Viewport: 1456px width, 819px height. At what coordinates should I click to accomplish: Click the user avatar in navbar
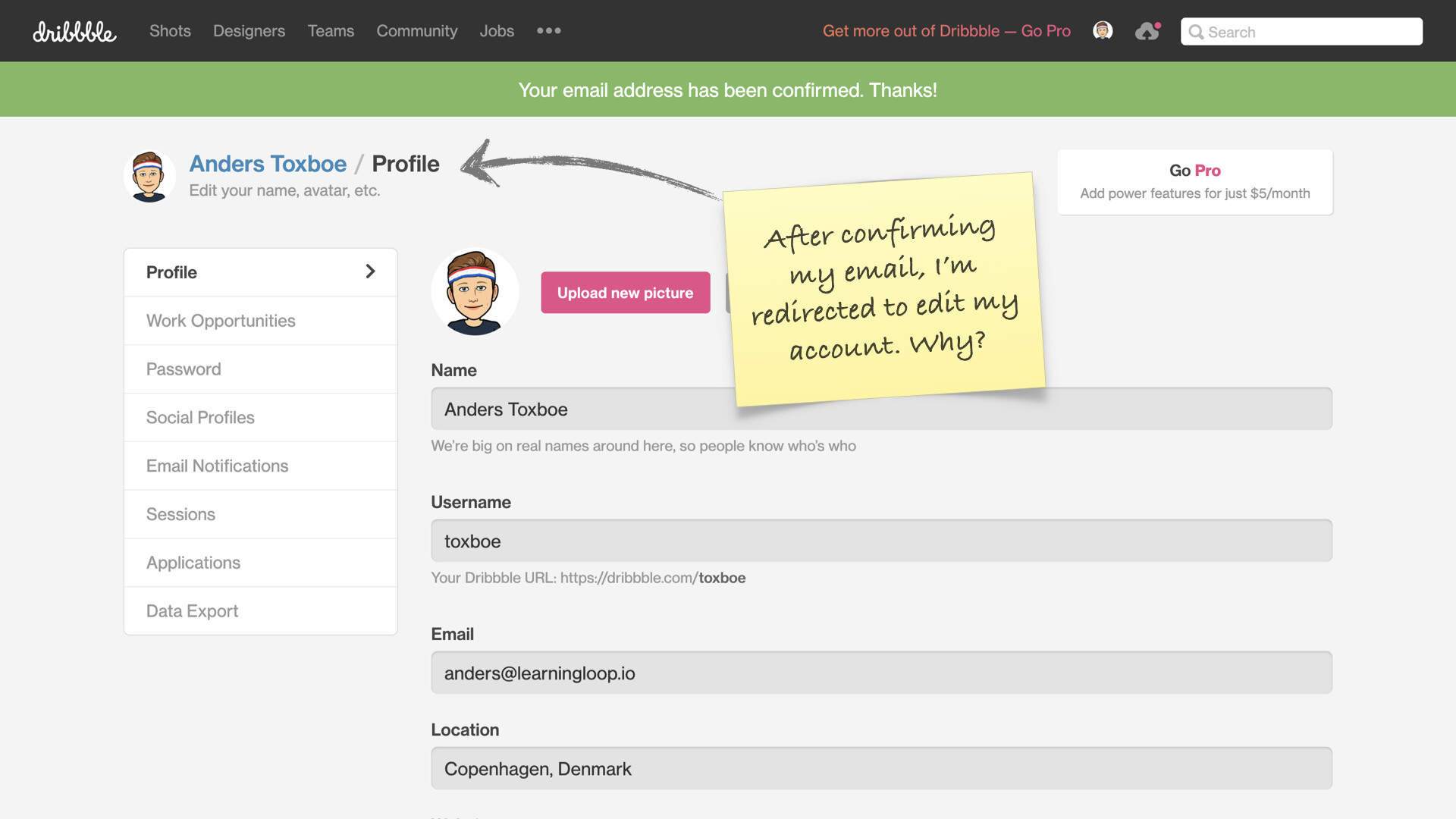pos(1103,31)
